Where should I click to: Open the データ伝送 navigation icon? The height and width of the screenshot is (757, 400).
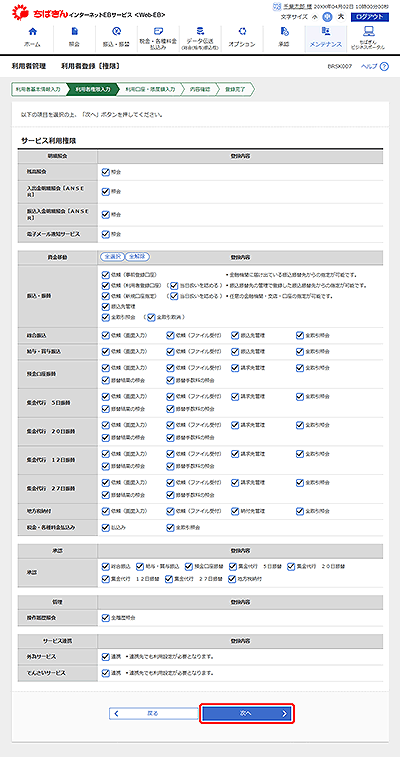tap(200, 31)
